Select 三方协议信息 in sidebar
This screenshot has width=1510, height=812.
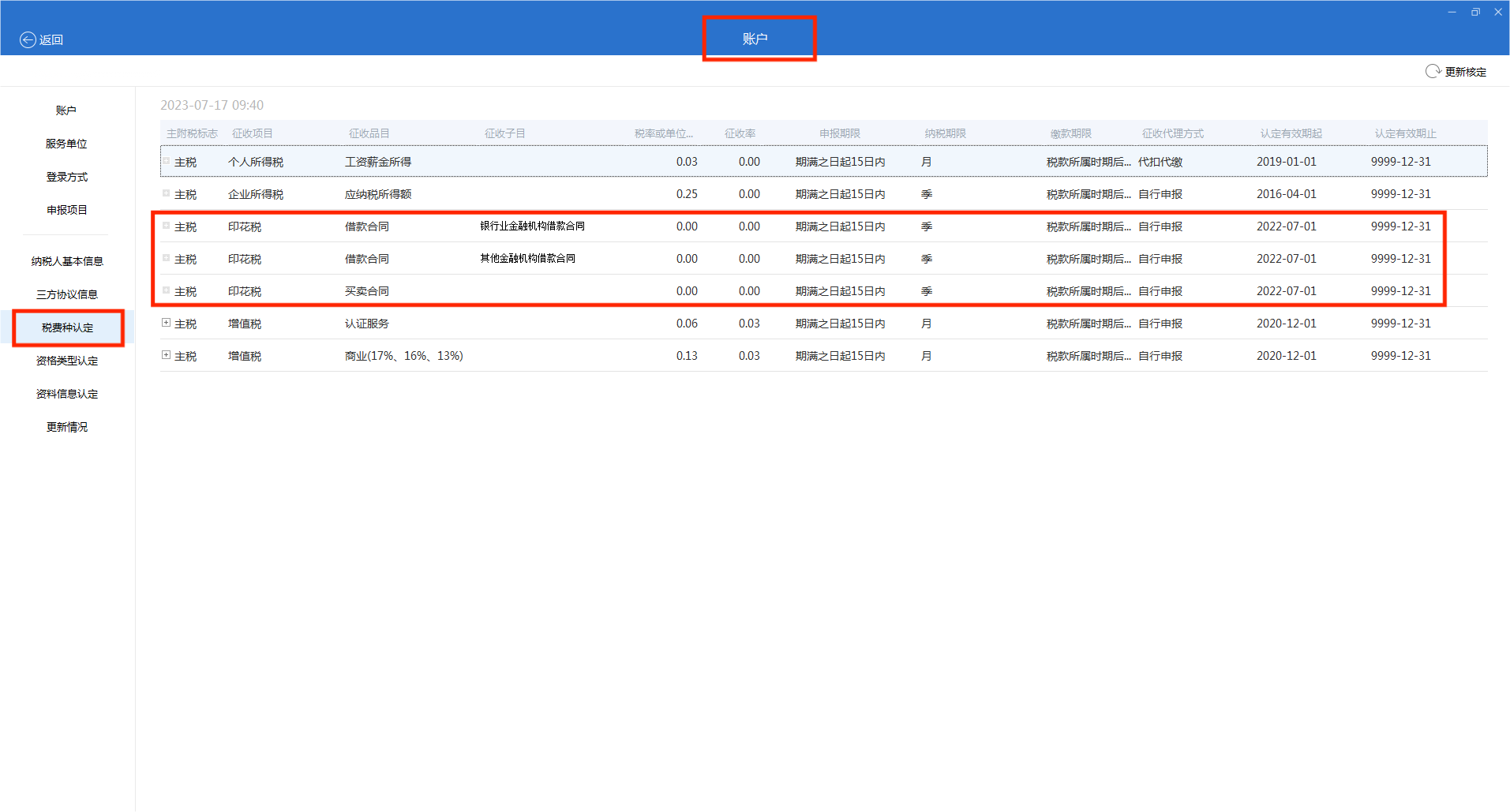pyautogui.click(x=66, y=294)
